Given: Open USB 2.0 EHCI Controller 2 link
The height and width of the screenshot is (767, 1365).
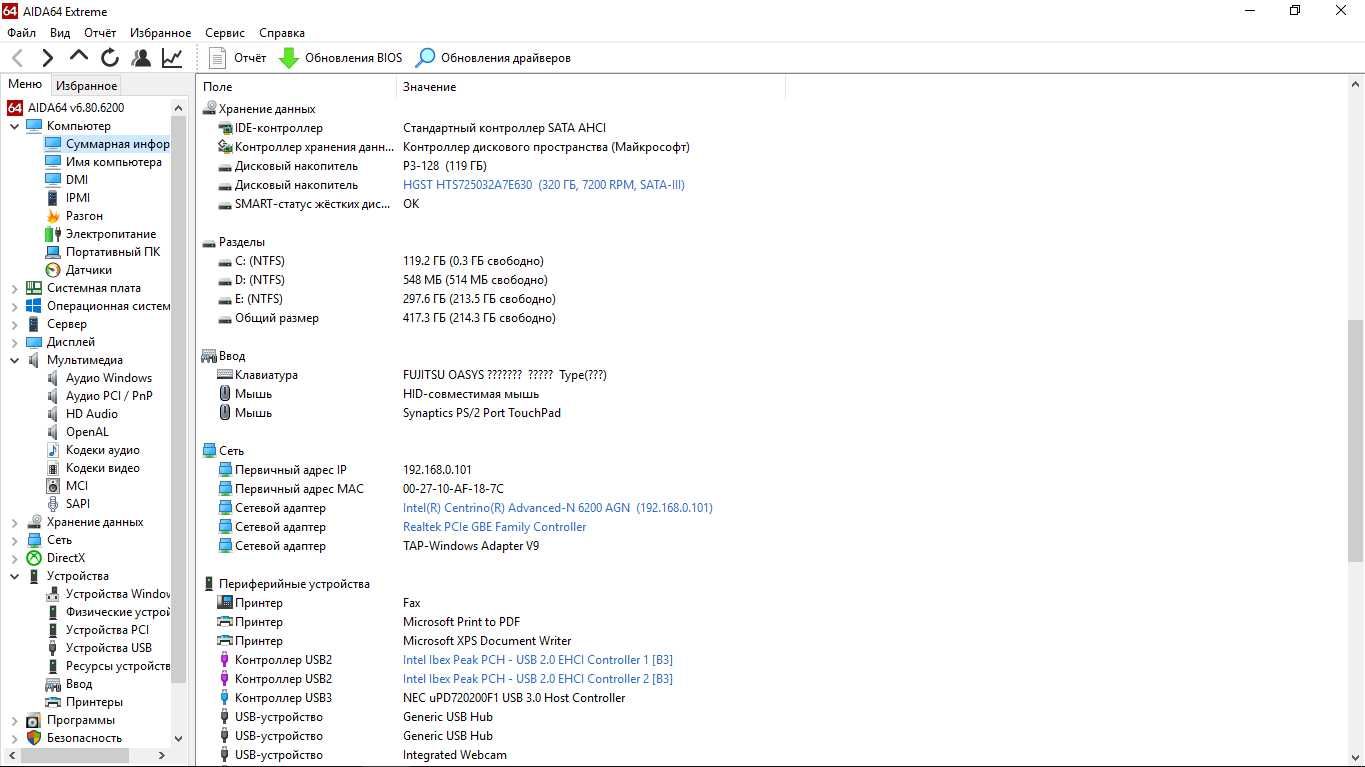Looking at the screenshot, I should (x=538, y=679).
